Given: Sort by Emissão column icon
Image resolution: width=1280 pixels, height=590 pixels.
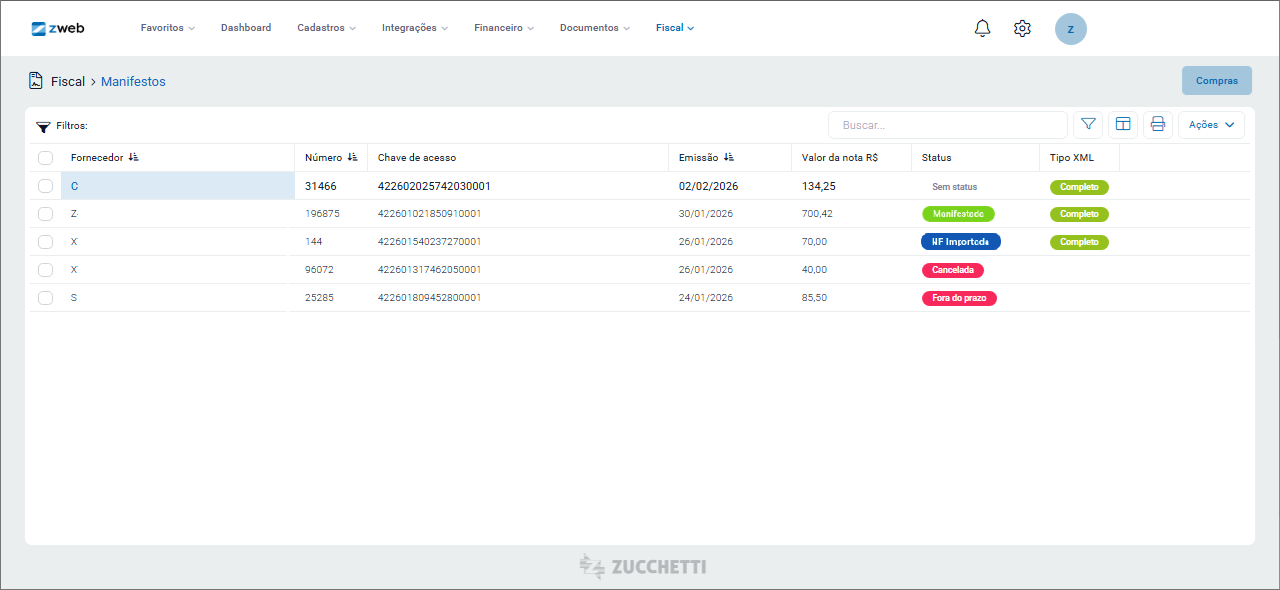Looking at the screenshot, I should coord(729,157).
